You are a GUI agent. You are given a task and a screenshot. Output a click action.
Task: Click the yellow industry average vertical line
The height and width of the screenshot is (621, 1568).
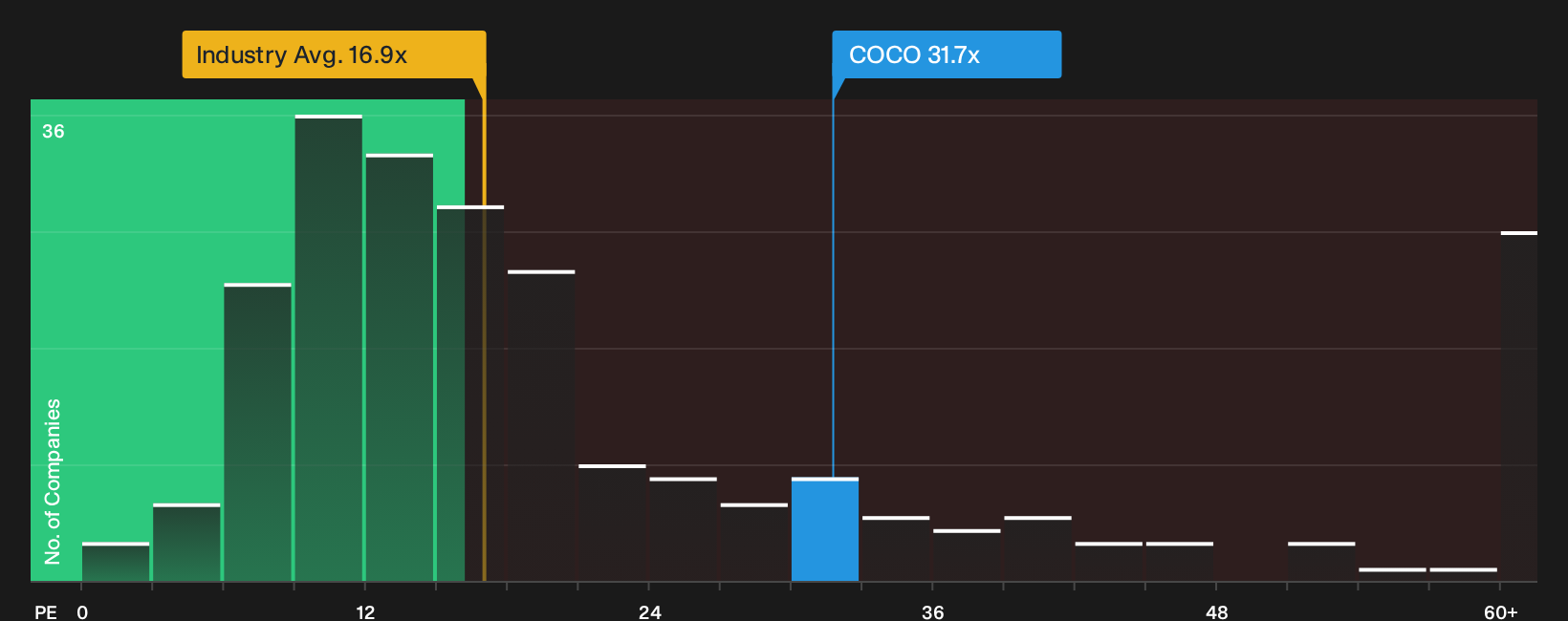coord(484,330)
